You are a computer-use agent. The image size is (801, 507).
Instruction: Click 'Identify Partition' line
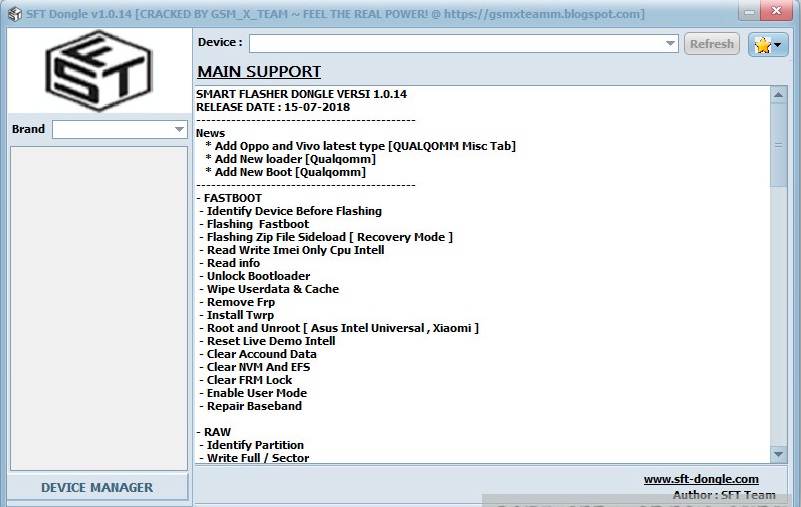coord(251,445)
